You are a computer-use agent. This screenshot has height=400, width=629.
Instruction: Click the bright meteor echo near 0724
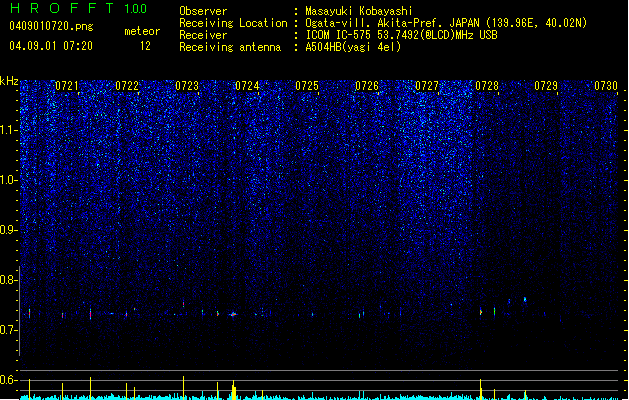point(233,314)
